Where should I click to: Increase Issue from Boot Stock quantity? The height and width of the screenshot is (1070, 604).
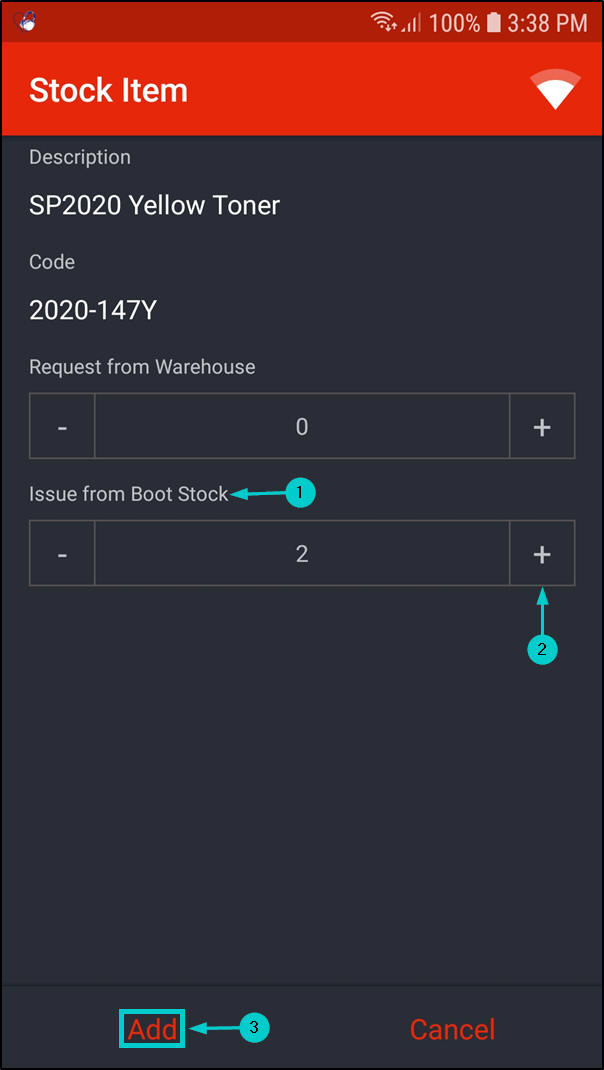[542, 553]
